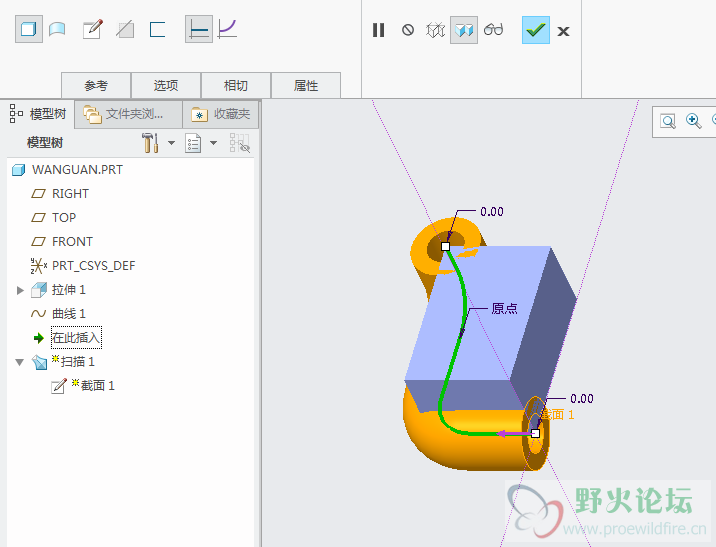Click the tree list display icon
Viewport: 716px width, 547px height.
(x=193, y=143)
